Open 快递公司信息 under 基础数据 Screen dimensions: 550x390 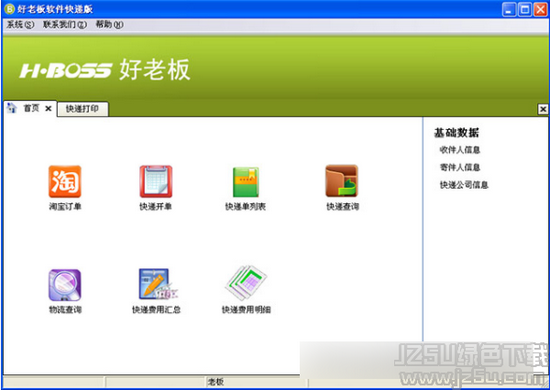tap(464, 185)
